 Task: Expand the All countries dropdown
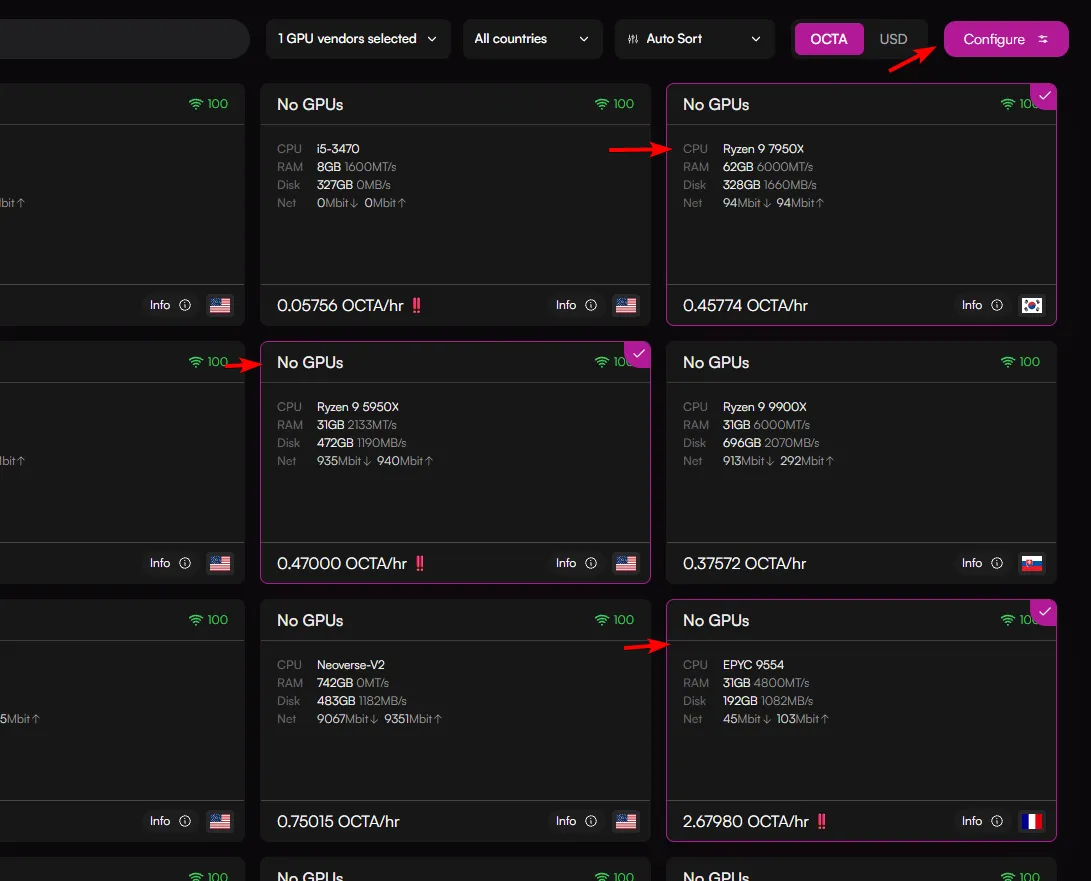pos(532,39)
